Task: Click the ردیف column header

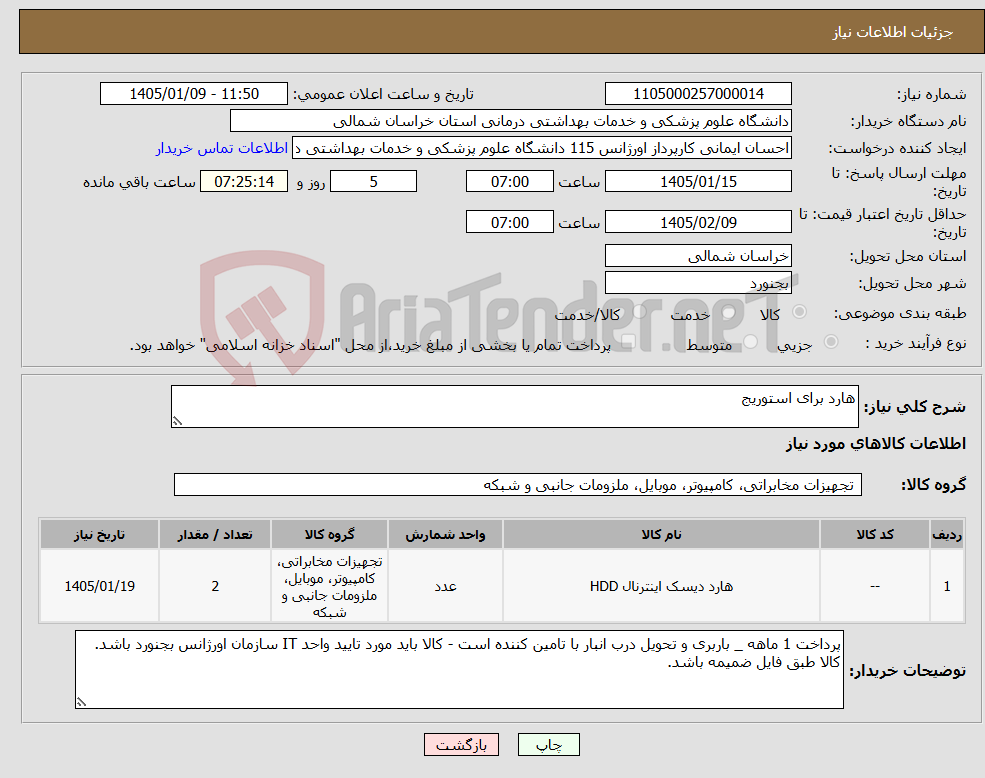Action: pyautogui.click(x=947, y=534)
